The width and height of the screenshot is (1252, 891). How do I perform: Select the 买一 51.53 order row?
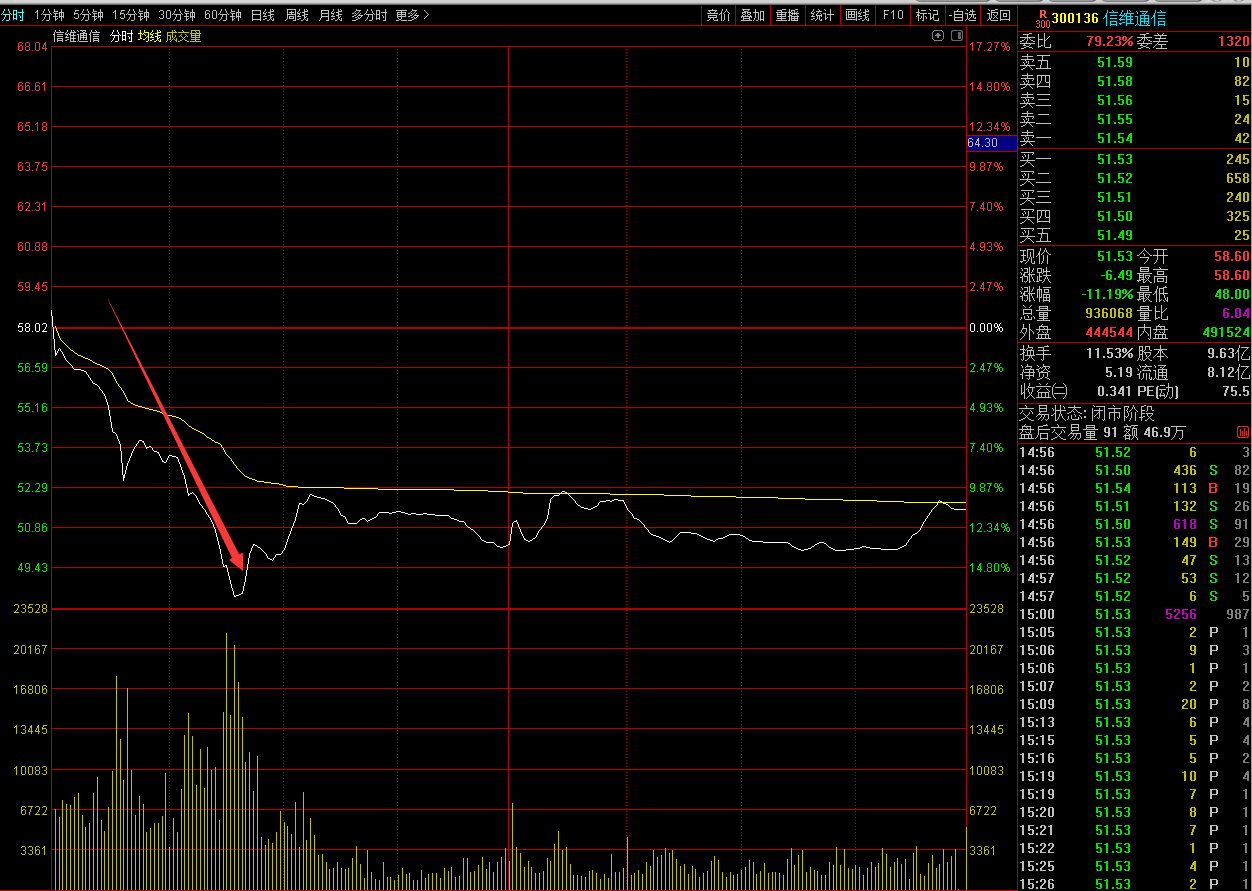[x=1134, y=159]
